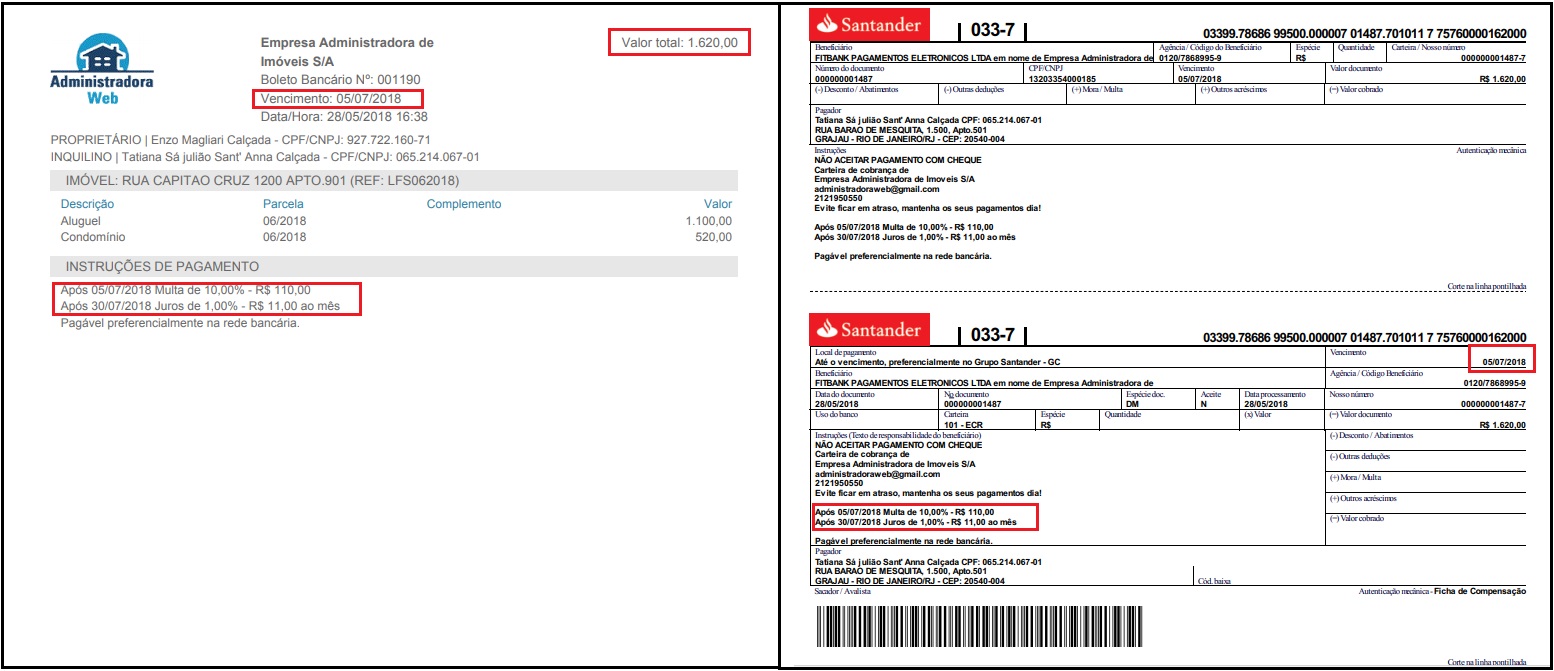Click the Santander logo on the lower slip

868,329
